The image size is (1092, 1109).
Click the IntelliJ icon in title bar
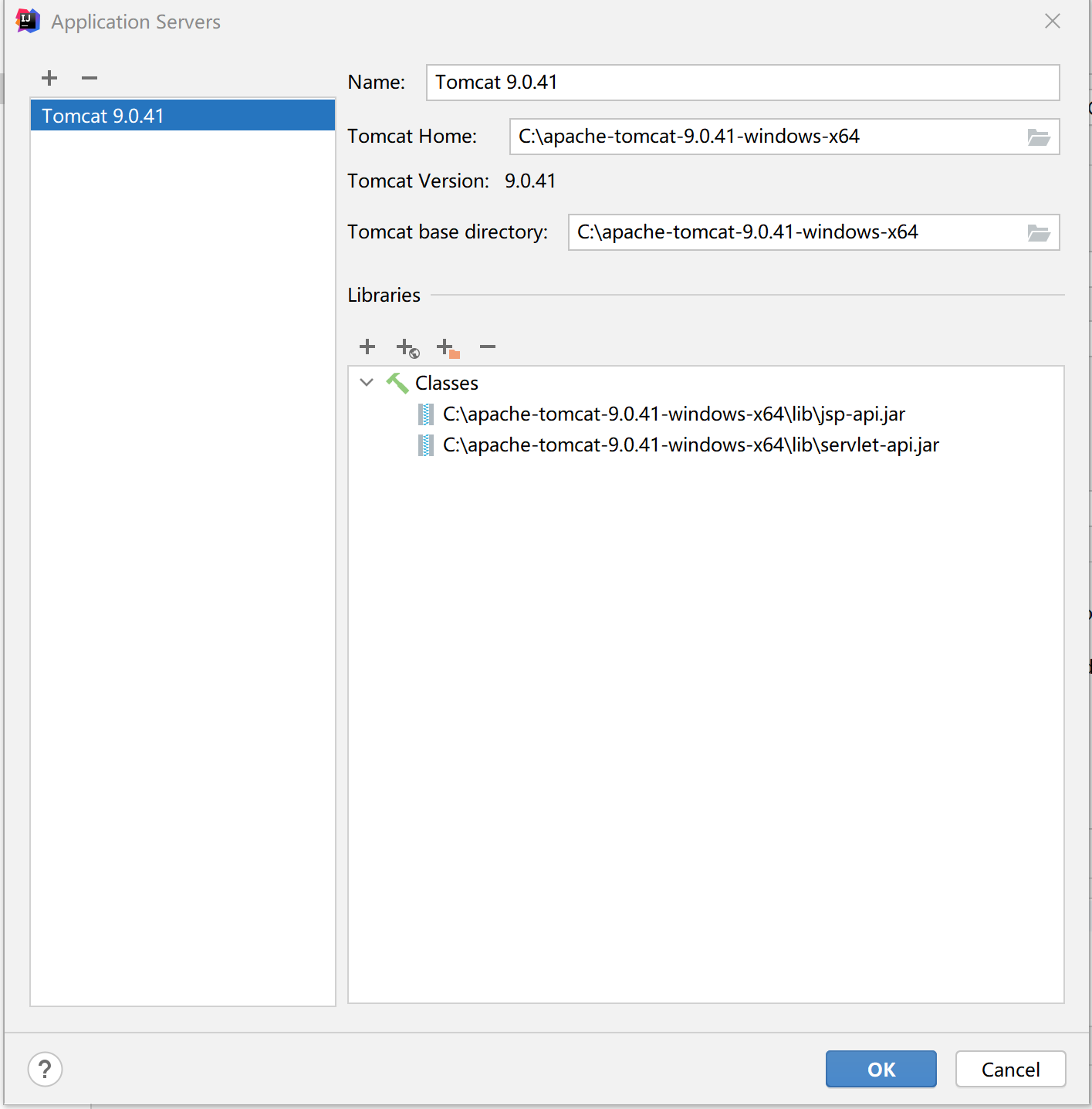tap(28, 21)
